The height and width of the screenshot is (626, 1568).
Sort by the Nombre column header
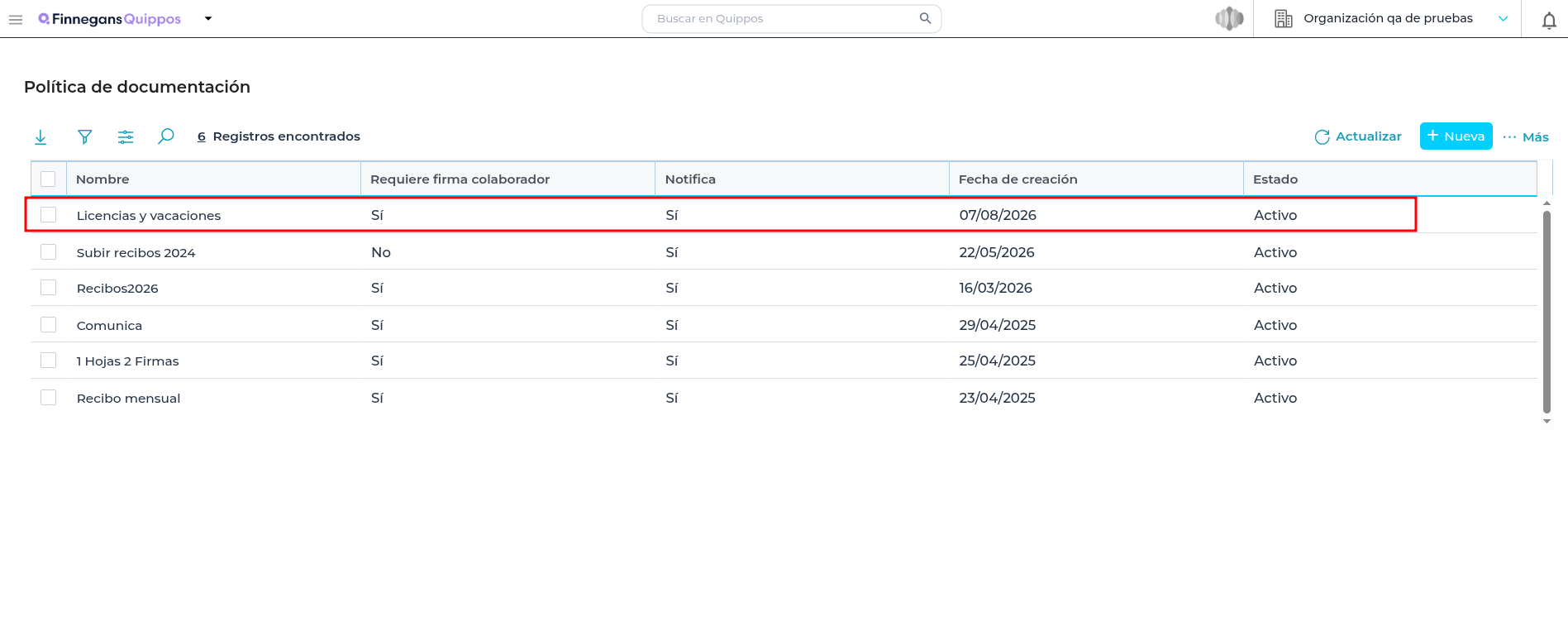coord(213,179)
